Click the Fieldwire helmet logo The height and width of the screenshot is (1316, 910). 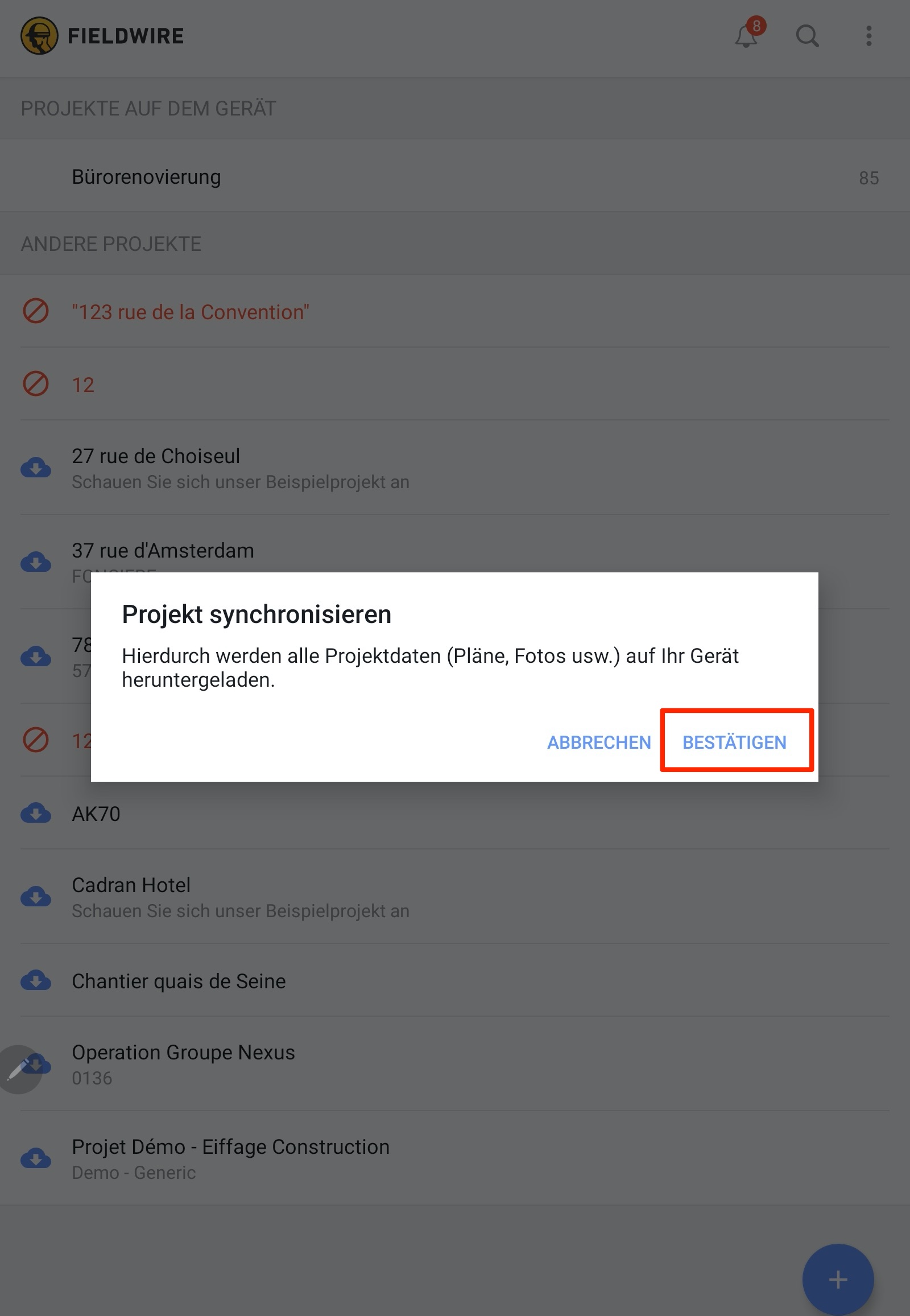[x=39, y=36]
